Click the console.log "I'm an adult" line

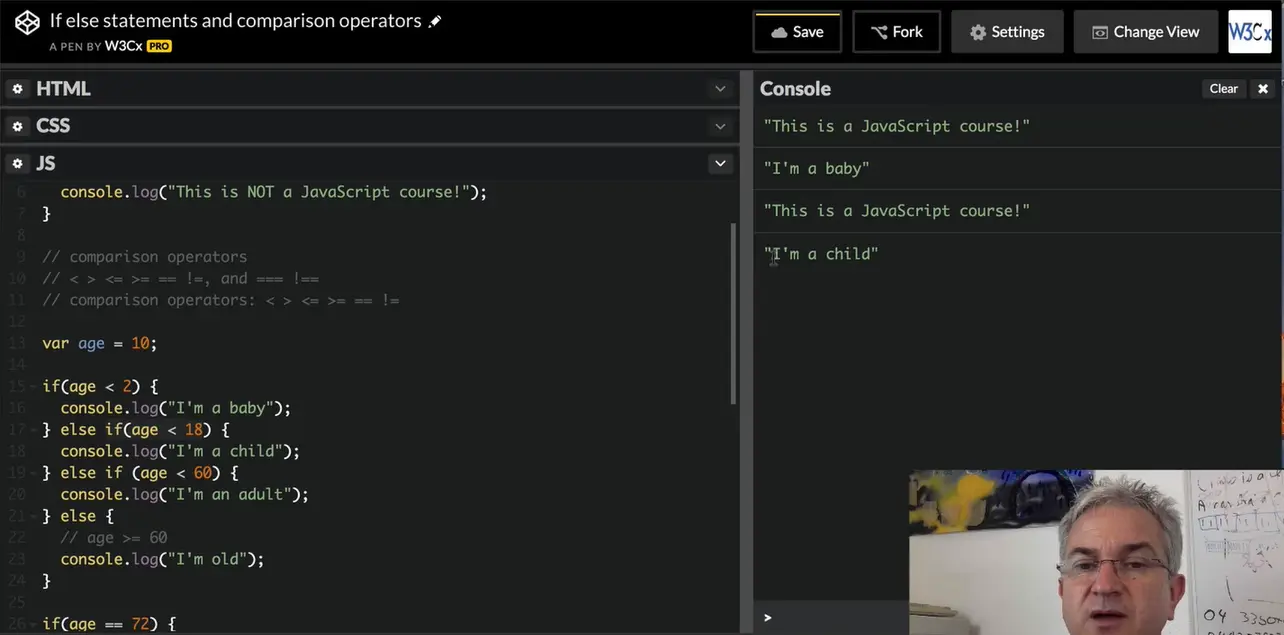pyautogui.click(x=184, y=495)
